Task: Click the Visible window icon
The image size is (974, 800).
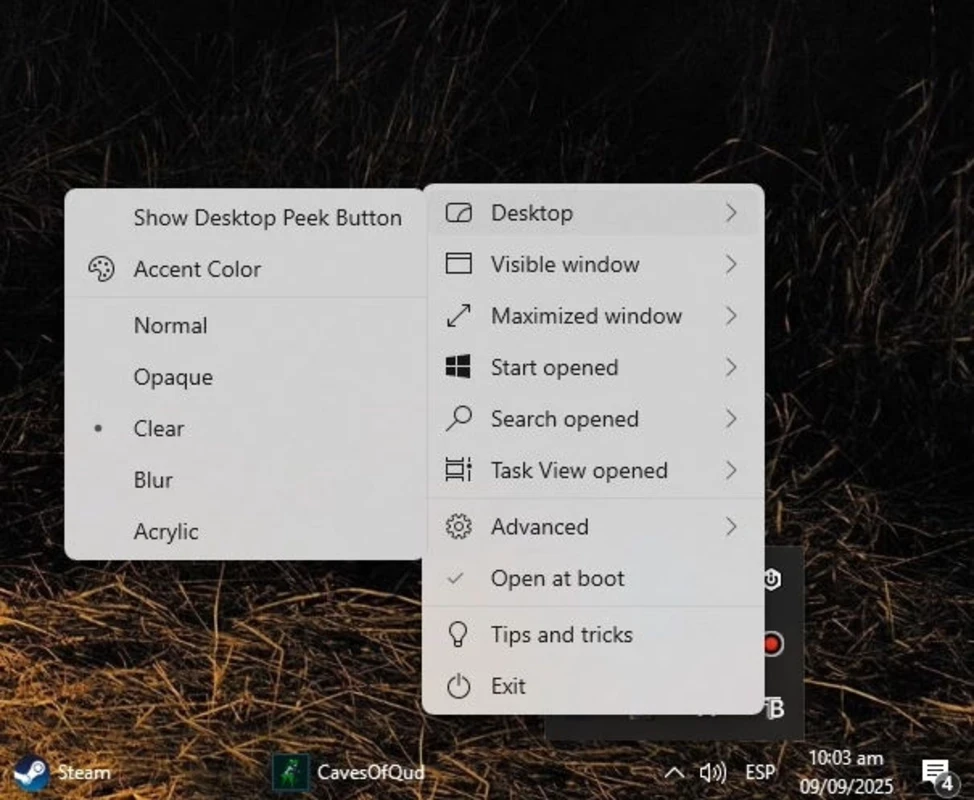Action: tap(458, 264)
